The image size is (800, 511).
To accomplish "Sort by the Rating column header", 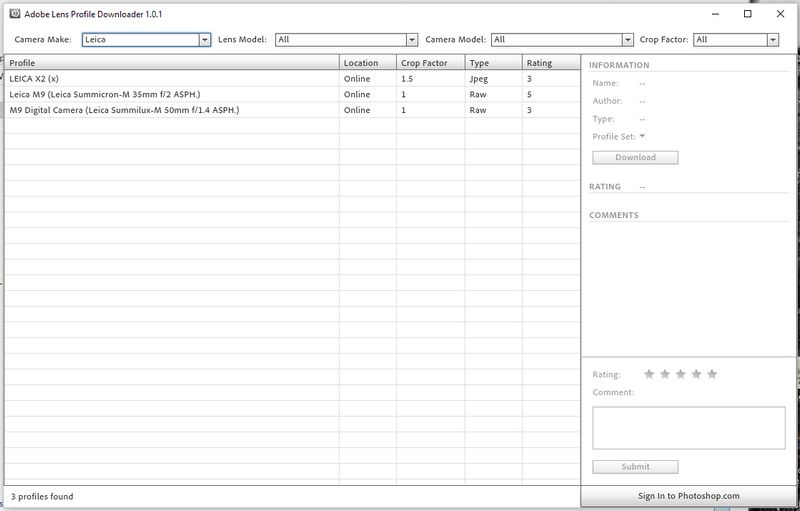I will (551, 63).
